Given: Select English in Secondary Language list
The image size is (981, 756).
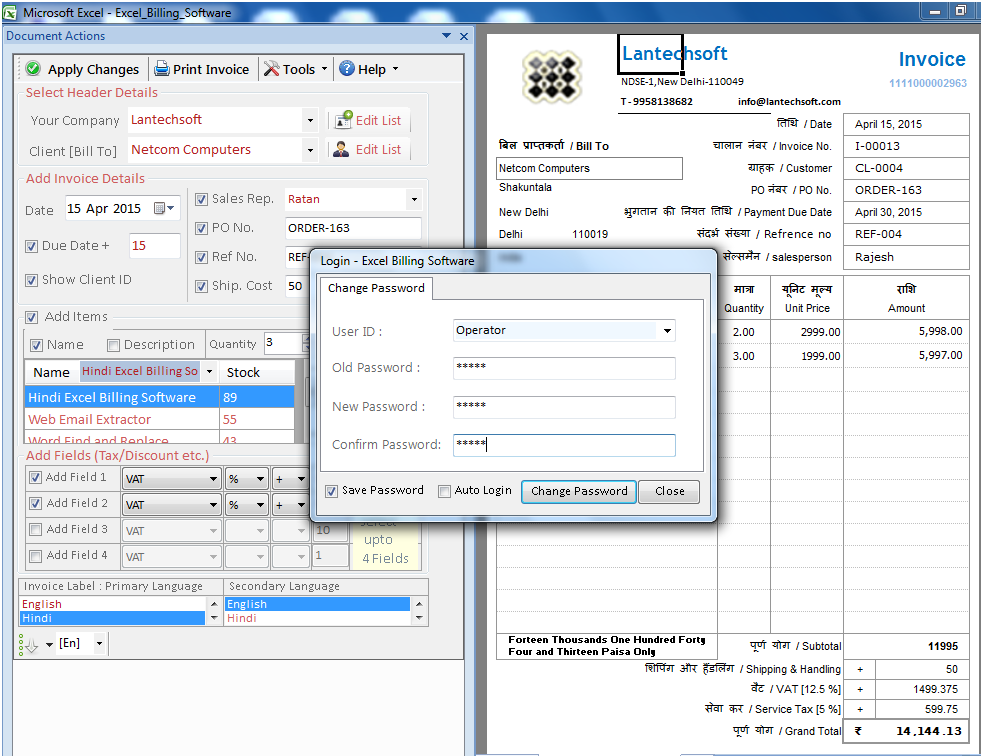Looking at the screenshot, I should point(317,604).
